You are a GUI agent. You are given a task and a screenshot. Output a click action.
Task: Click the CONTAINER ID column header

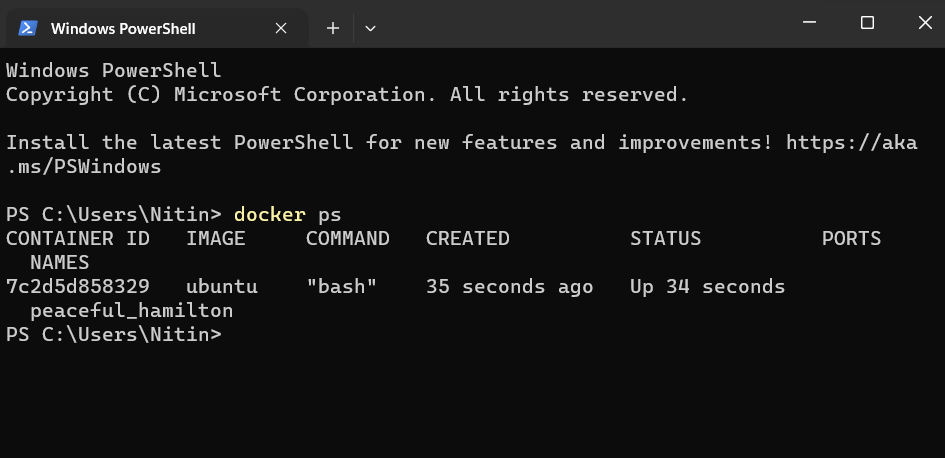(x=78, y=239)
